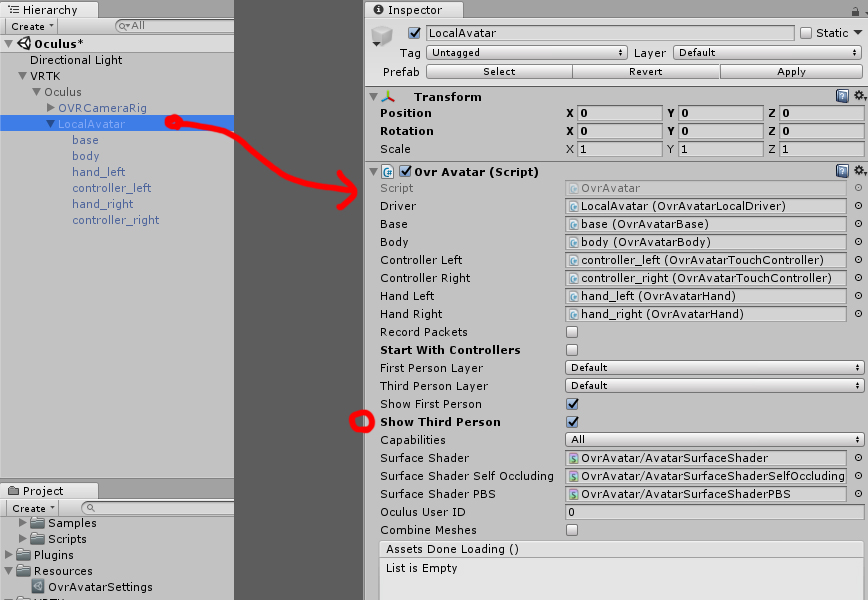This screenshot has width=868, height=600.
Task: Enable Start With Controllers checkbox
Action: (572, 350)
